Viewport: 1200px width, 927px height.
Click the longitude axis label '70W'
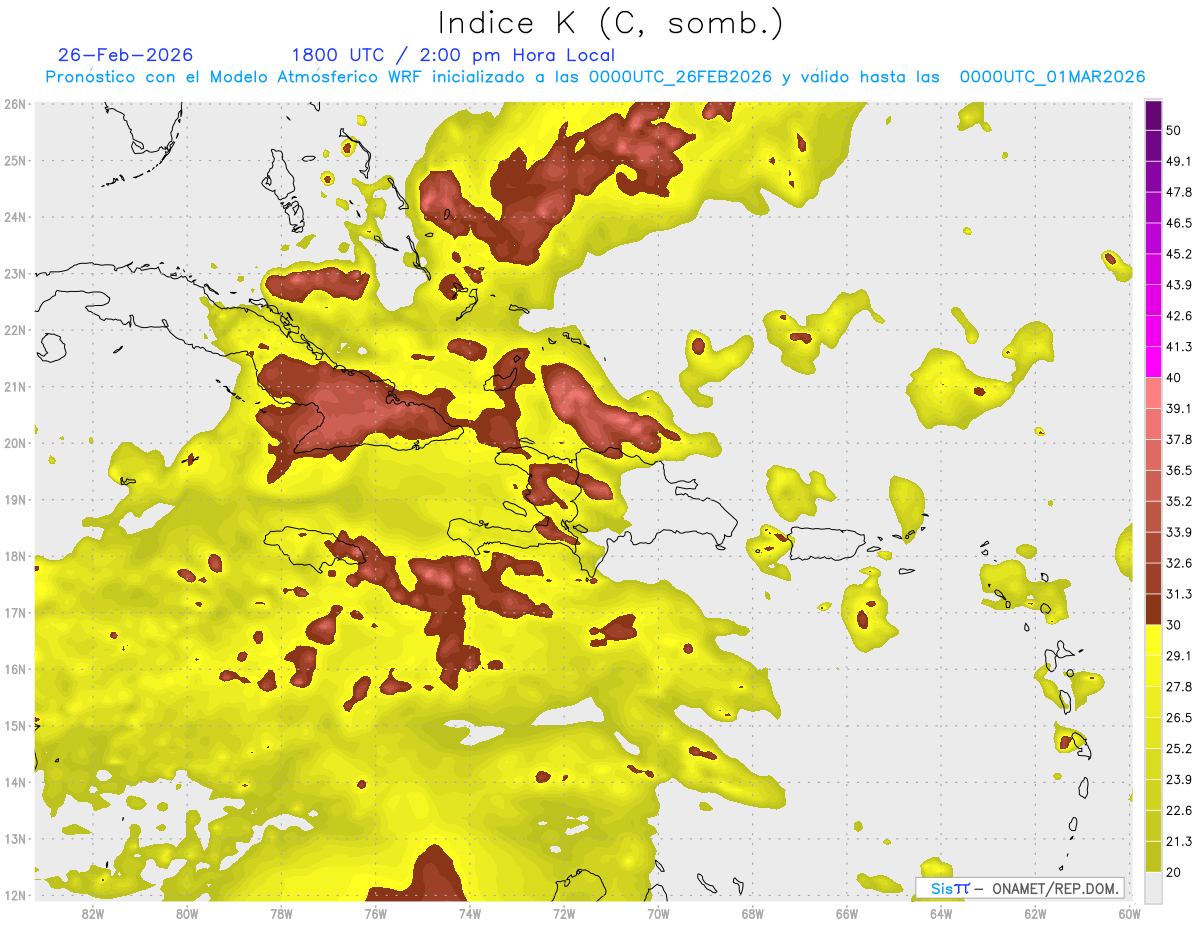[x=658, y=913]
